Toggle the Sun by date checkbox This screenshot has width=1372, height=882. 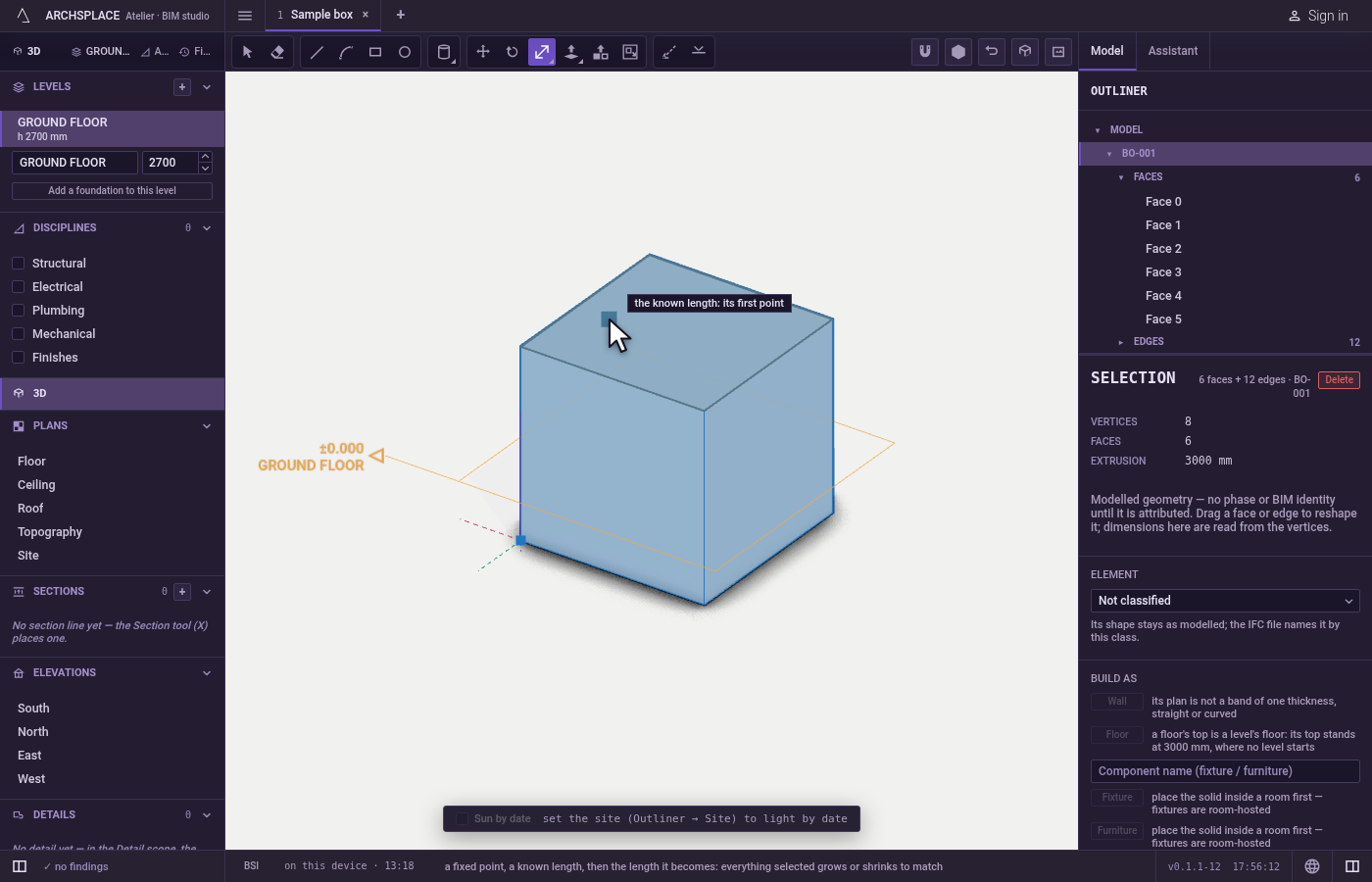pyautogui.click(x=462, y=819)
